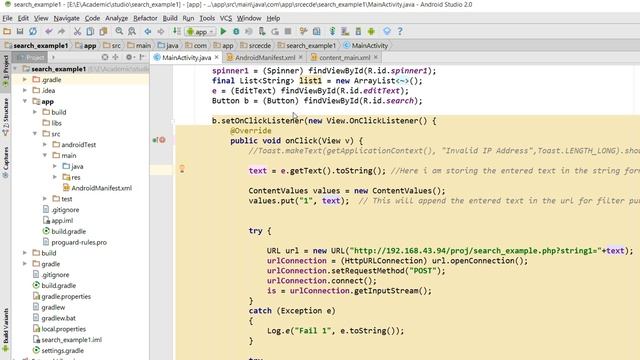Viewport: 640px width, 360px height.
Task: Click the Make Project icon
Action: click(x=176, y=31)
